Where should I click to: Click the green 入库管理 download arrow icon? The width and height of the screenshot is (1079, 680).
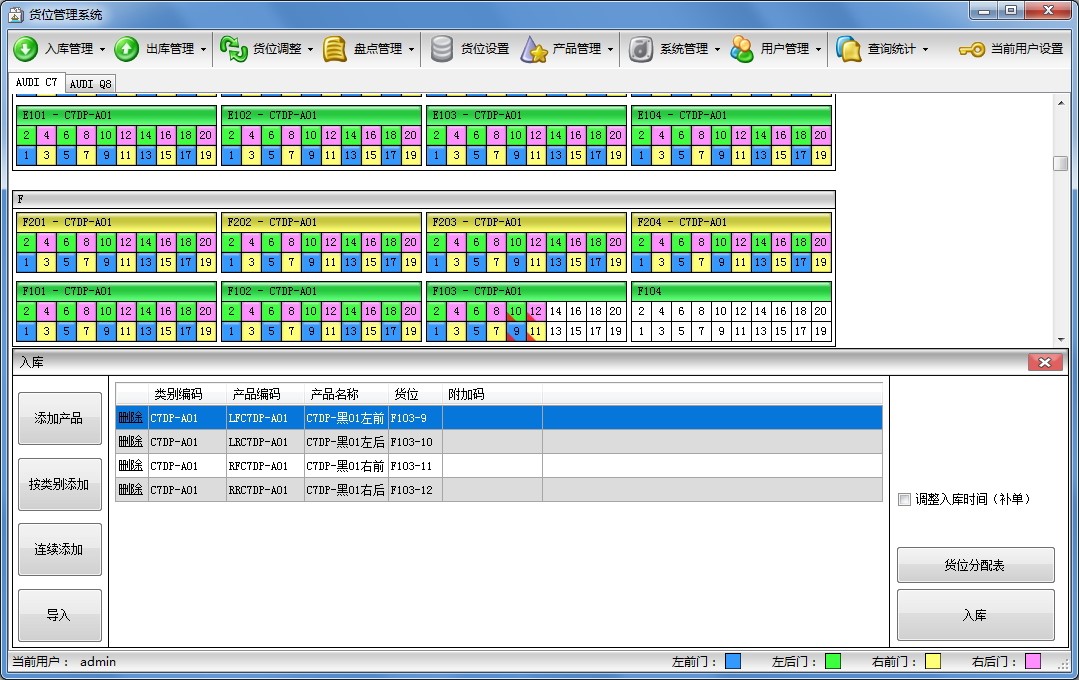click(25, 49)
